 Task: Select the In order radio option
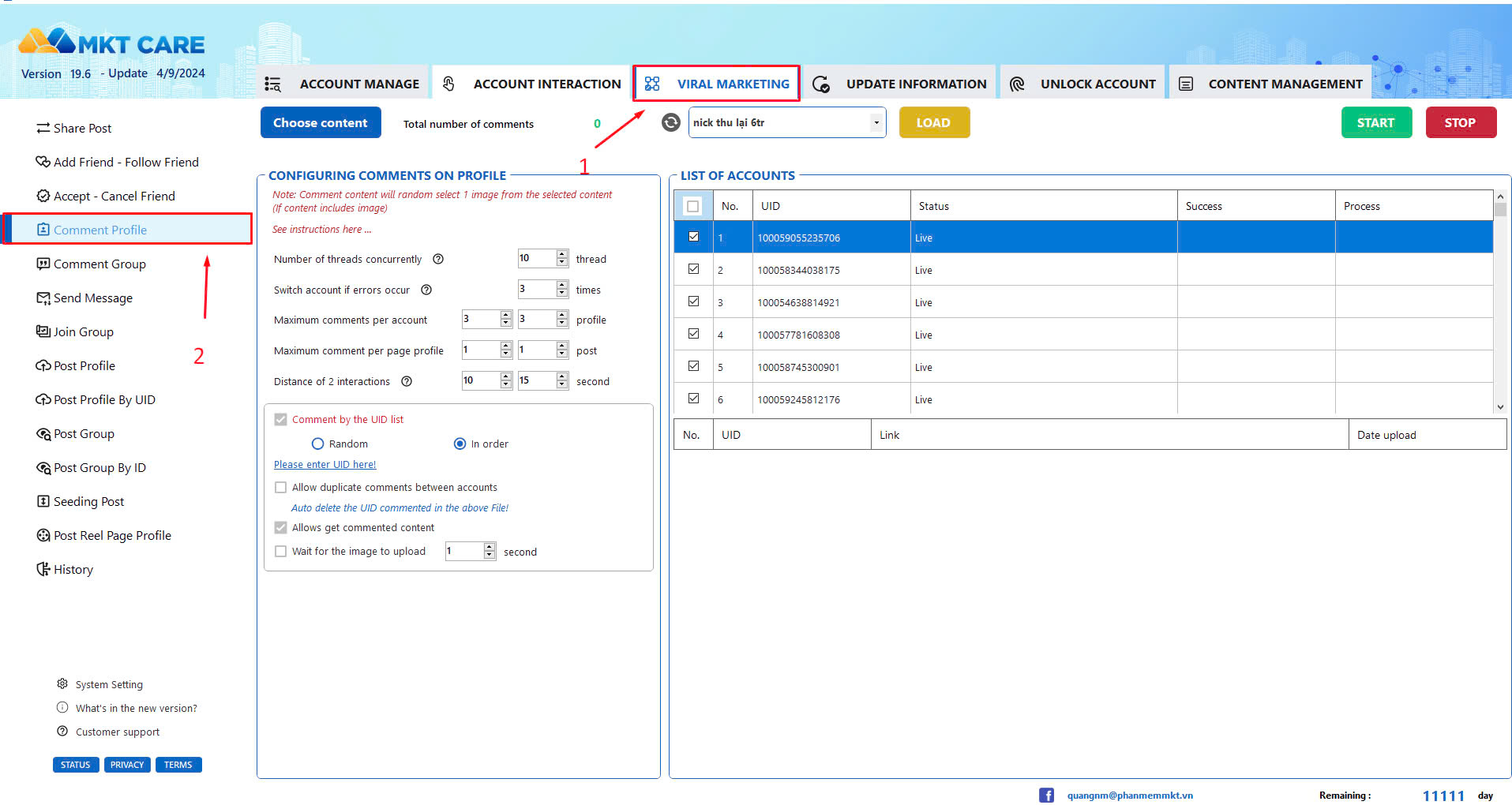(460, 444)
